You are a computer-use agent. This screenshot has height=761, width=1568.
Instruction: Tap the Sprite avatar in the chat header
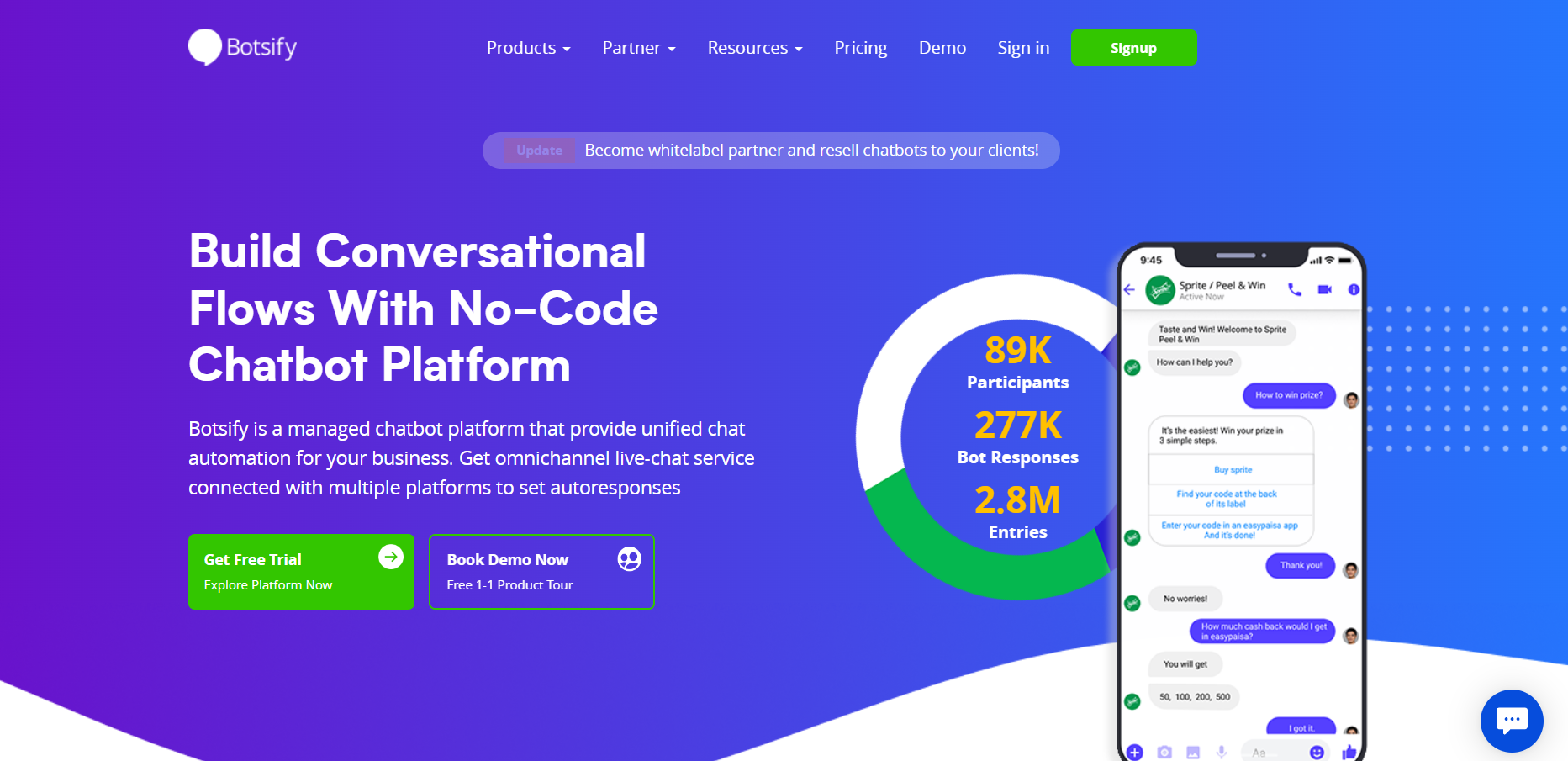(1160, 290)
